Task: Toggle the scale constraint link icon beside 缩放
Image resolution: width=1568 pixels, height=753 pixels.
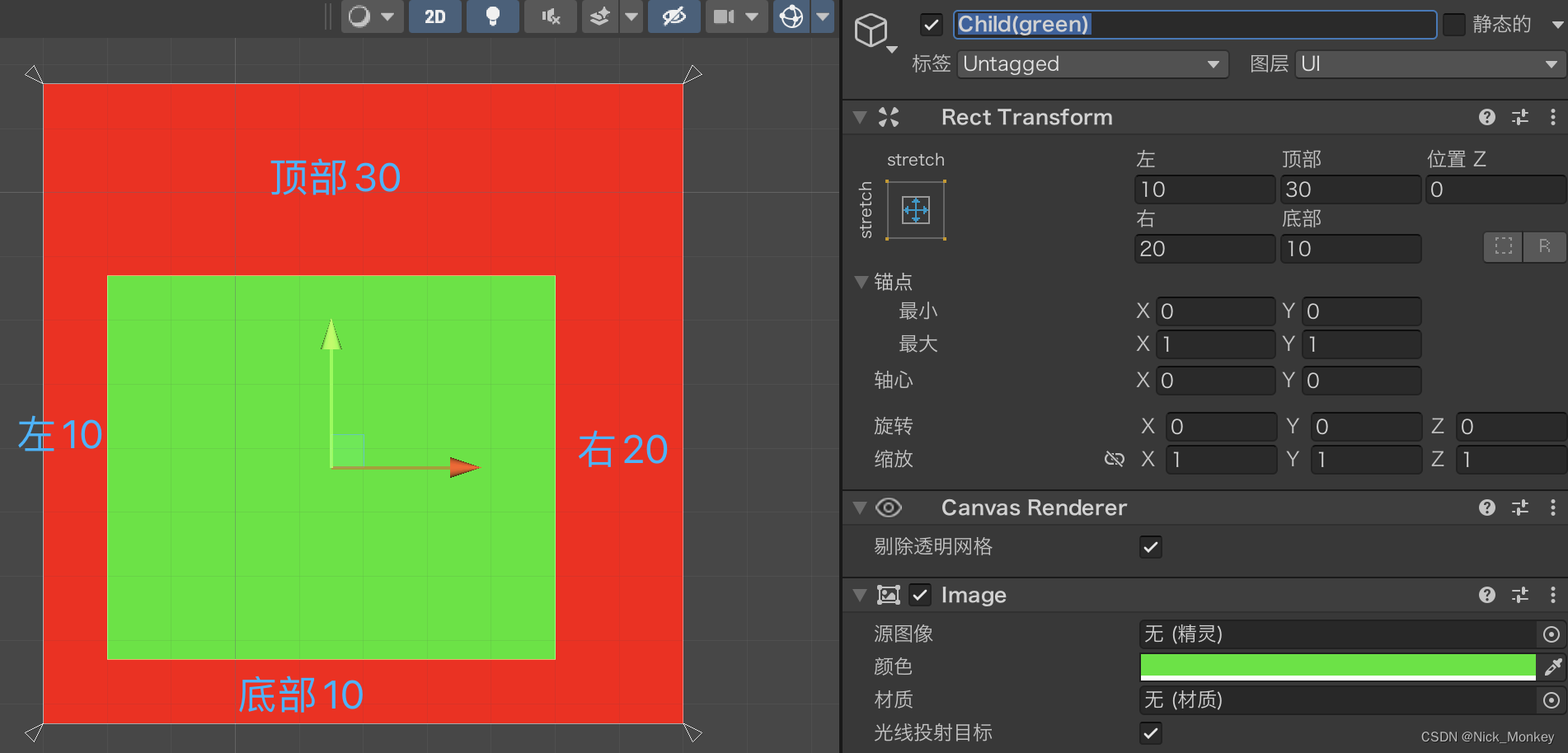Action: [x=1115, y=460]
